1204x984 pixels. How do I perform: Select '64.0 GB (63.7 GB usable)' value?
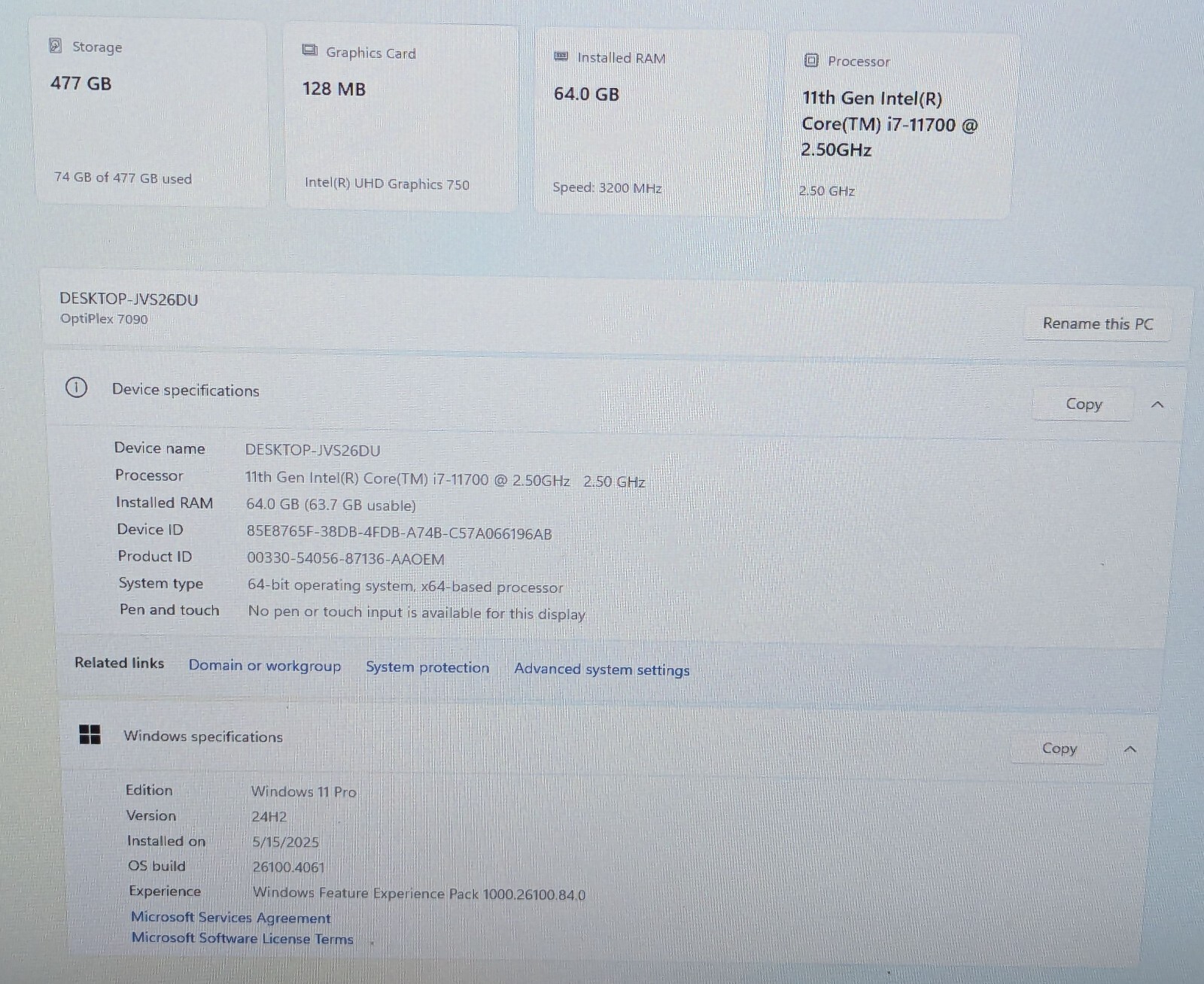click(331, 505)
